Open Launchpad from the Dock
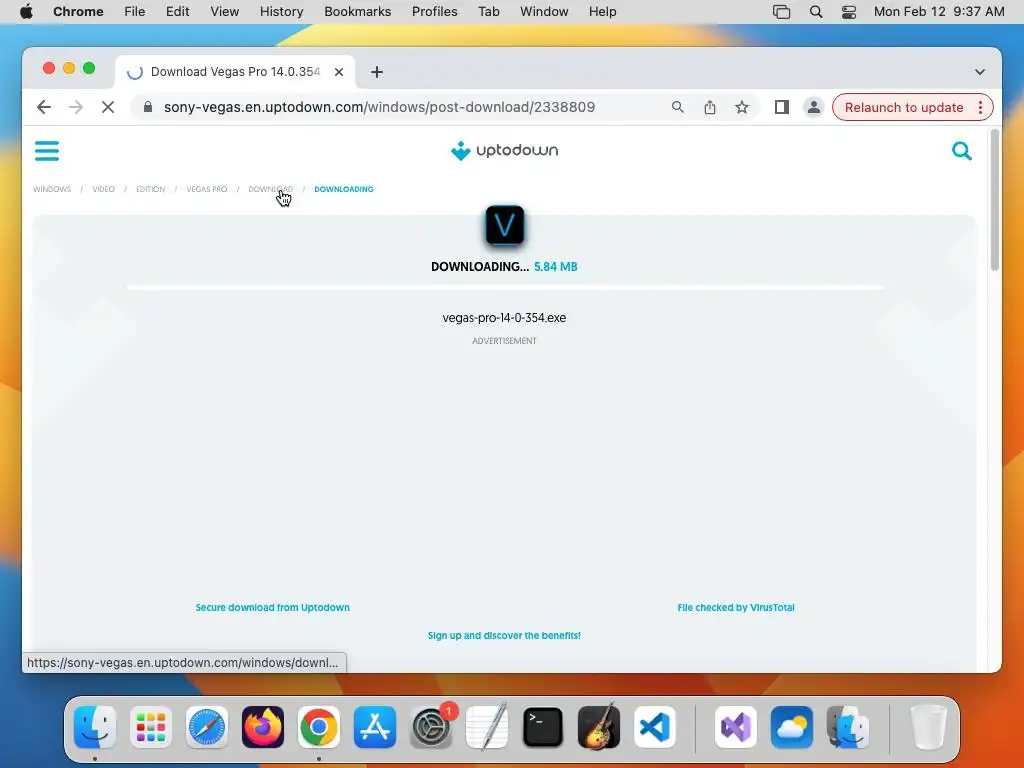 (x=151, y=727)
